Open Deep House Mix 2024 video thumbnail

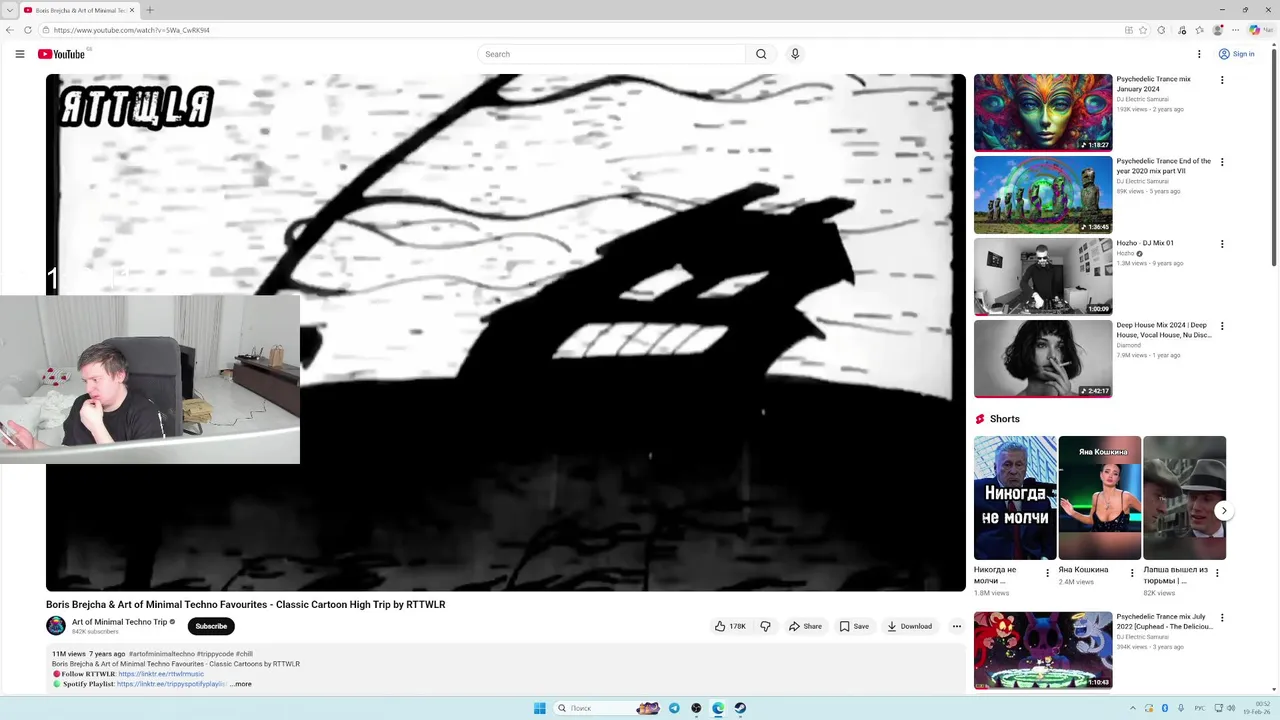pos(1043,358)
